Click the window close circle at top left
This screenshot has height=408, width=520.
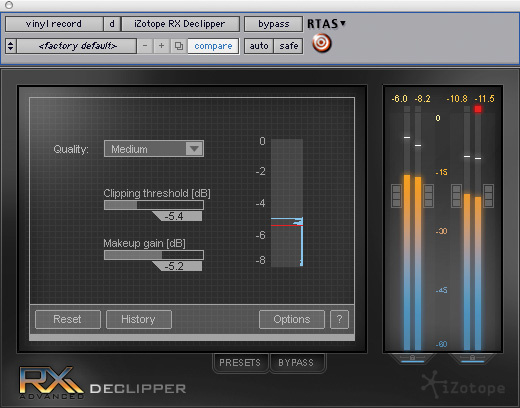[x=9, y=5]
